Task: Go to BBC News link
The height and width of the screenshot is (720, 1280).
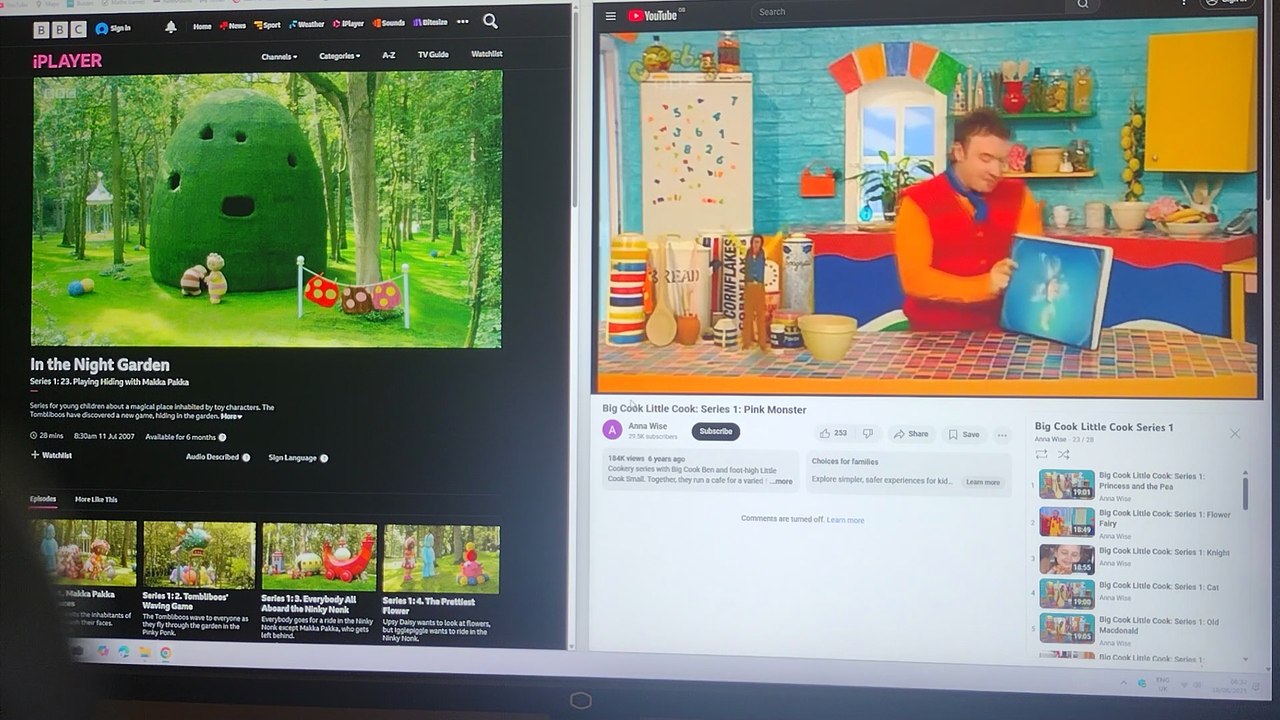Action: pyautogui.click(x=233, y=25)
